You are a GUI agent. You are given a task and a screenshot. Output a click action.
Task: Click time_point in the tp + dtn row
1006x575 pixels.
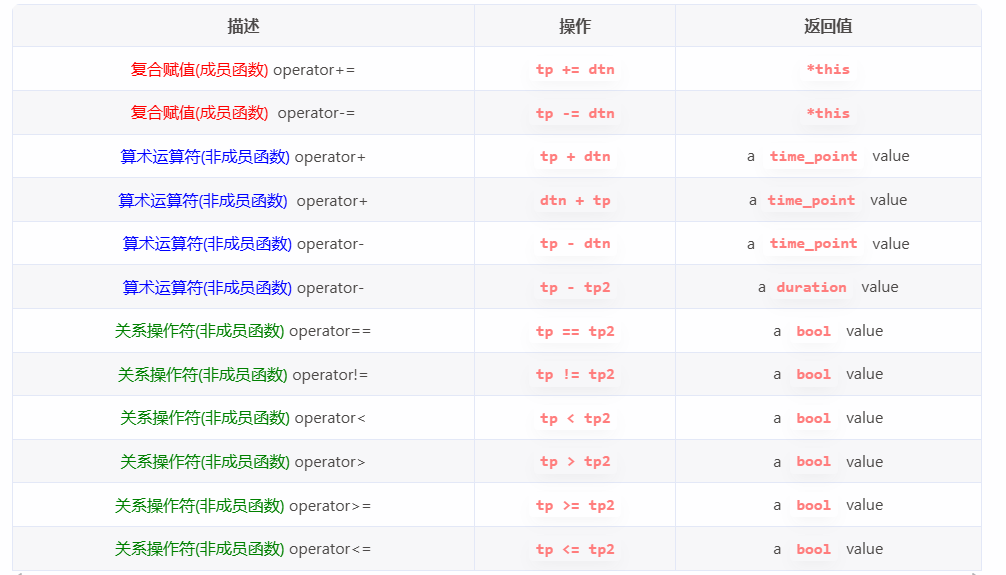pos(814,157)
